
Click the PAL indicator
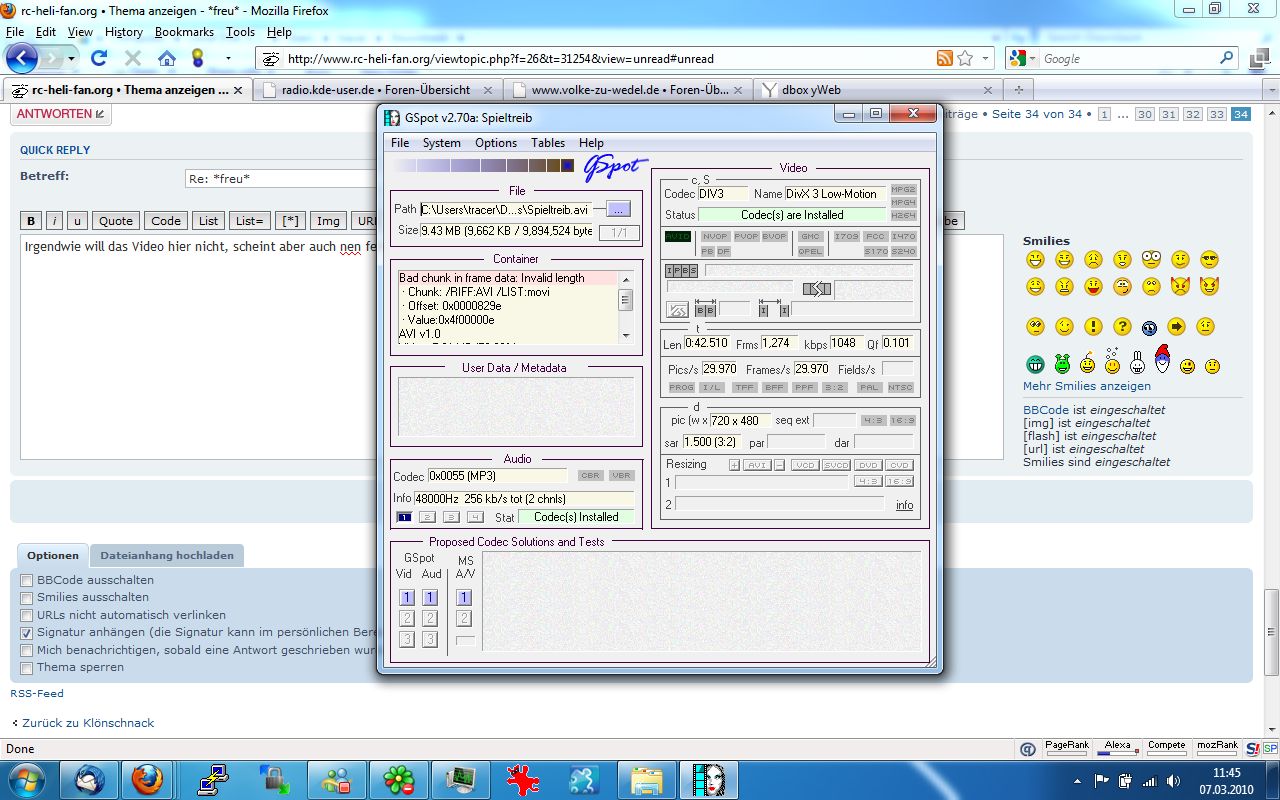[870, 387]
